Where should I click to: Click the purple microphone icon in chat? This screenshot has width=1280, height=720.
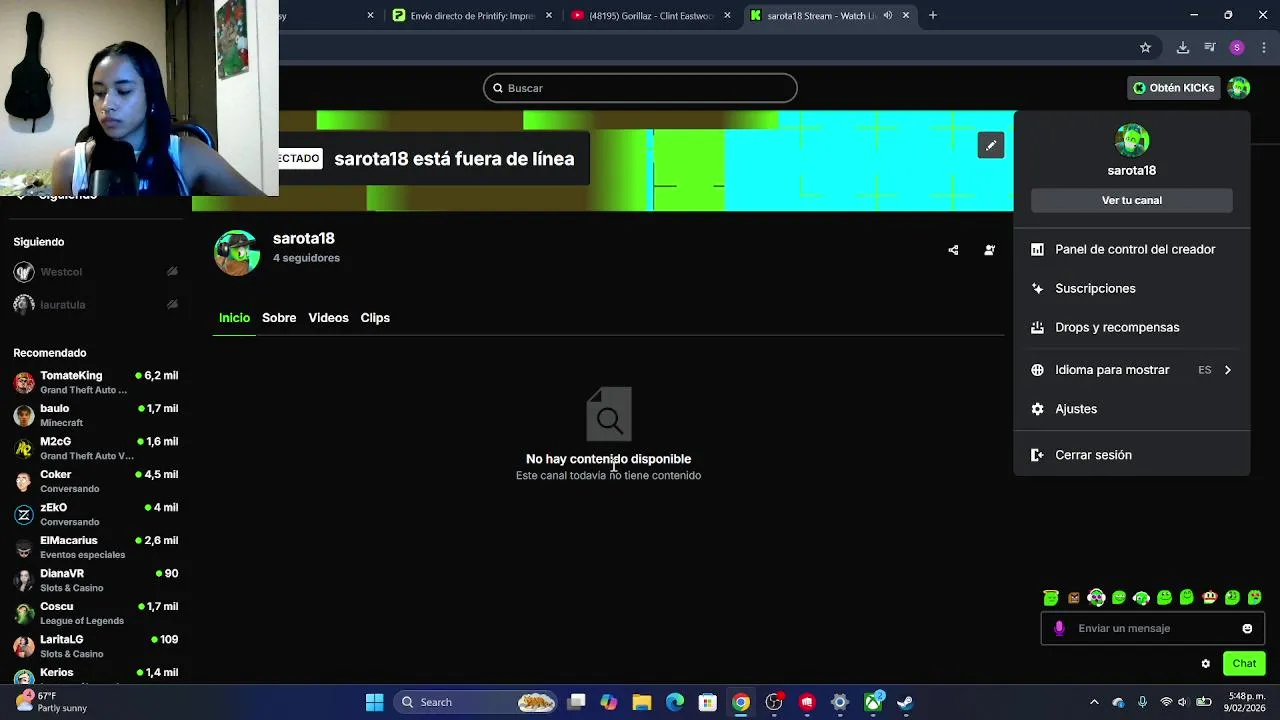(1059, 629)
